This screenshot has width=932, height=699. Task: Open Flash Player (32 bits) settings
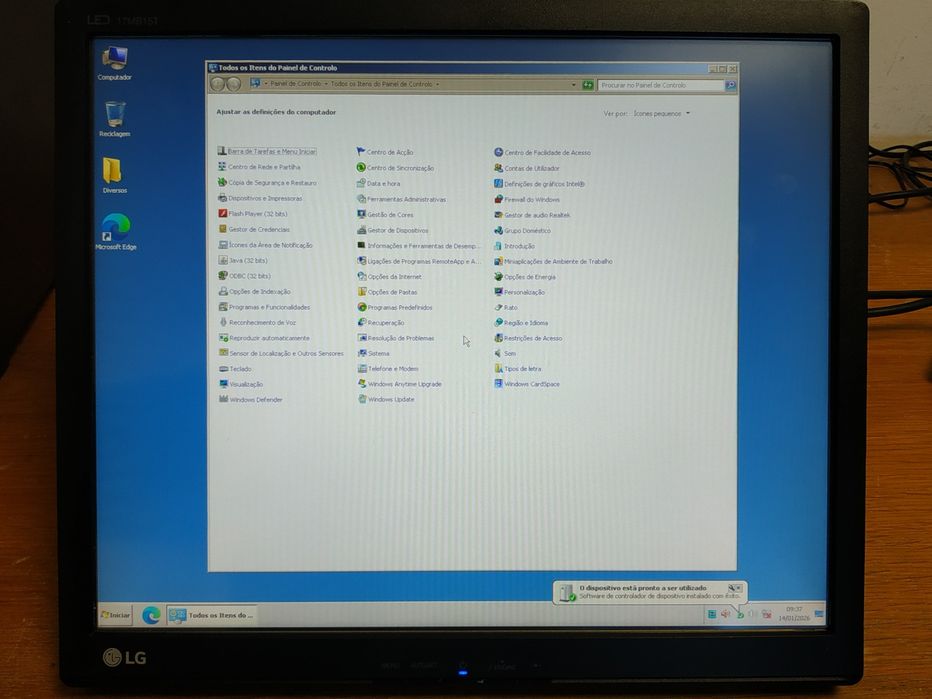pyautogui.click(x=253, y=213)
